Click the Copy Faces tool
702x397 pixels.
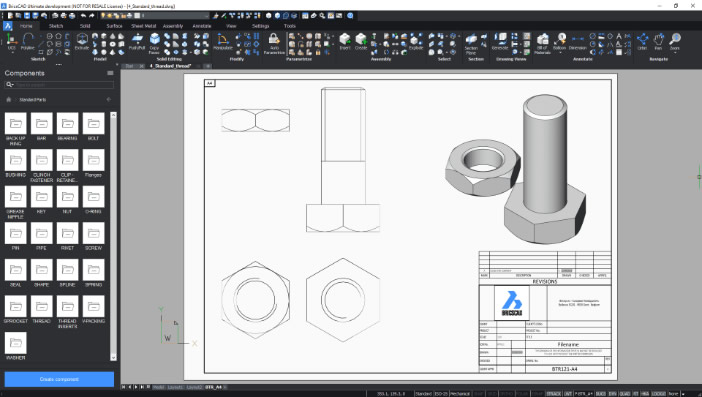point(154,43)
